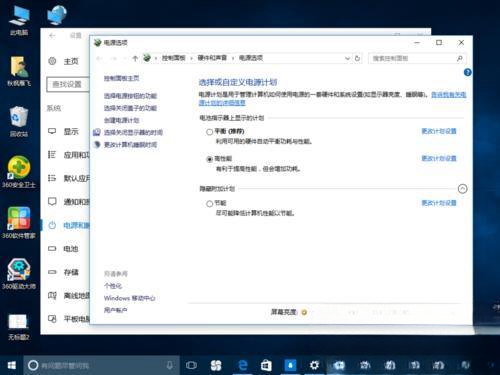Open the Windows Start menu
The height and width of the screenshot is (375, 500).
click(11, 365)
